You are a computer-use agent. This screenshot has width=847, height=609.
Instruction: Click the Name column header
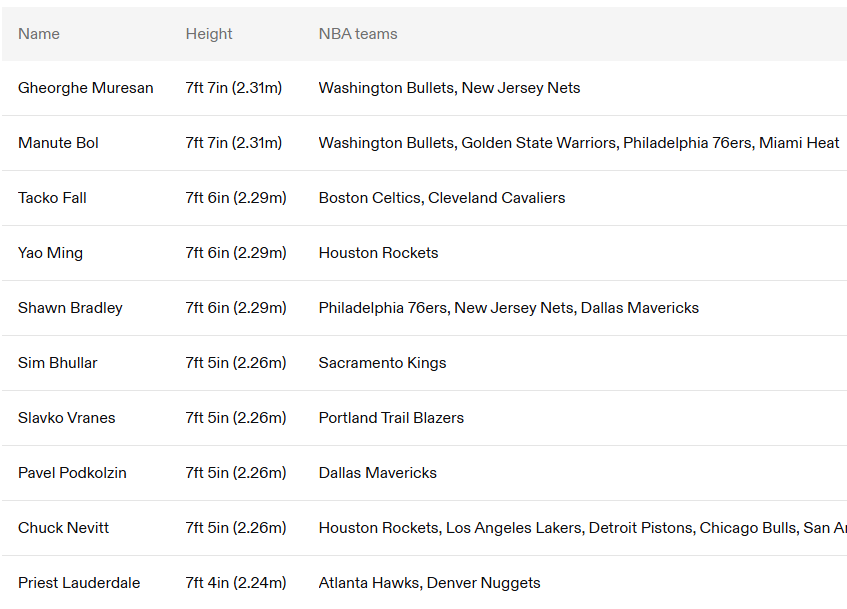point(39,34)
